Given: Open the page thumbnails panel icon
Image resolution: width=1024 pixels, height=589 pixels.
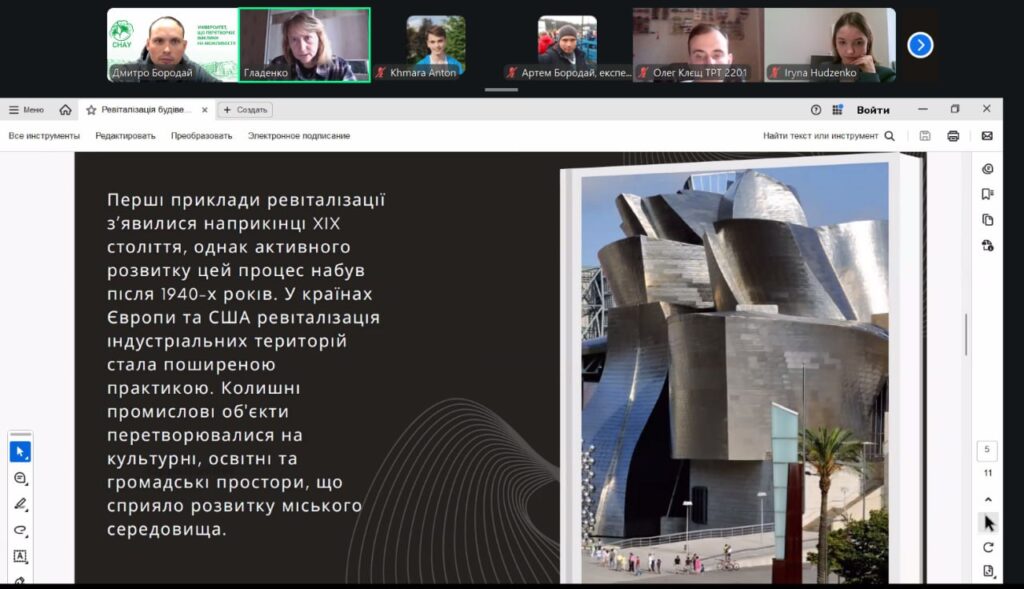Looking at the screenshot, I should point(988,220).
